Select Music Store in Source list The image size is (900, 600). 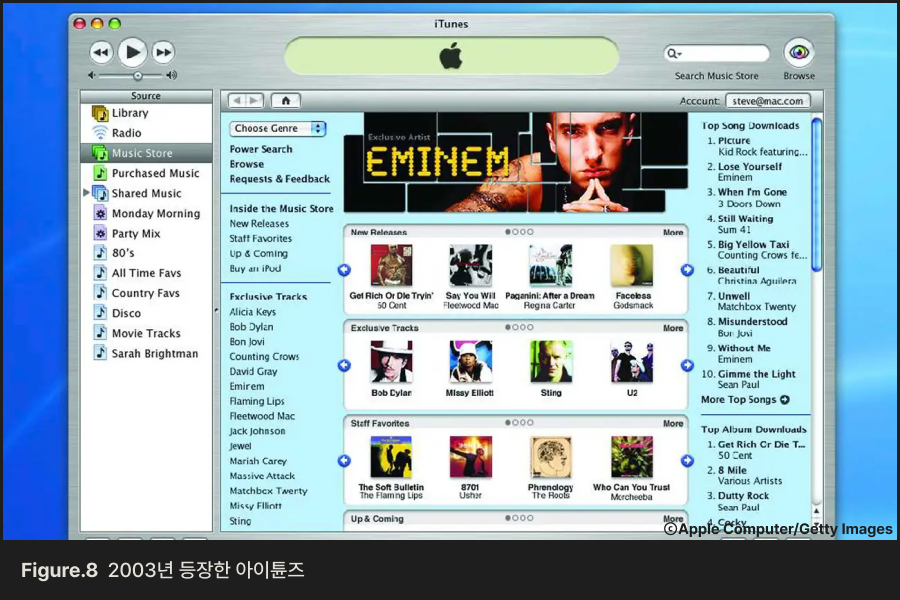point(141,153)
